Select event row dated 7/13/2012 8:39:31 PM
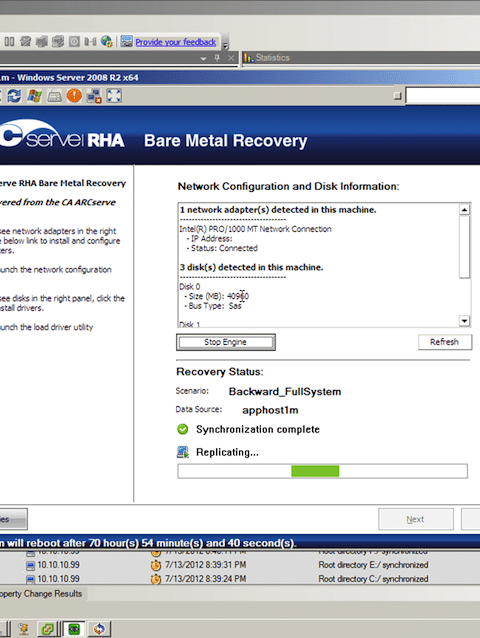Screen dimensions: 480x638 [x=240, y=565]
